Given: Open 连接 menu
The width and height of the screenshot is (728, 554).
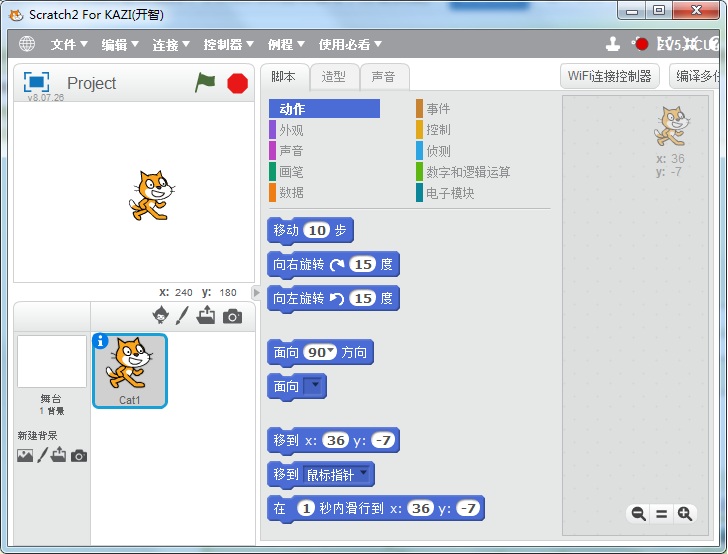Looking at the screenshot, I should (x=171, y=45).
